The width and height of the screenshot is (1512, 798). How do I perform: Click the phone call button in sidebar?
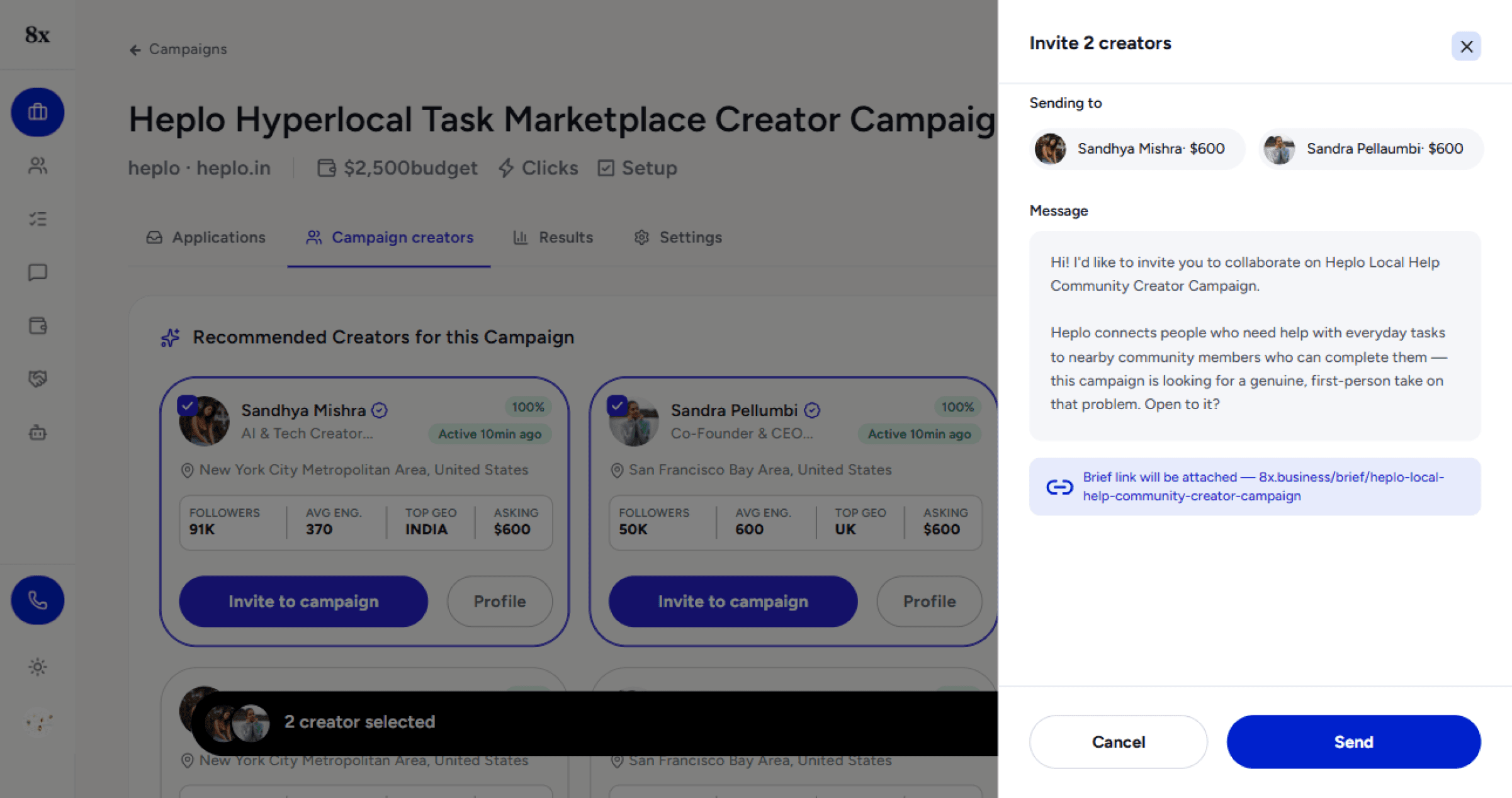point(37,600)
